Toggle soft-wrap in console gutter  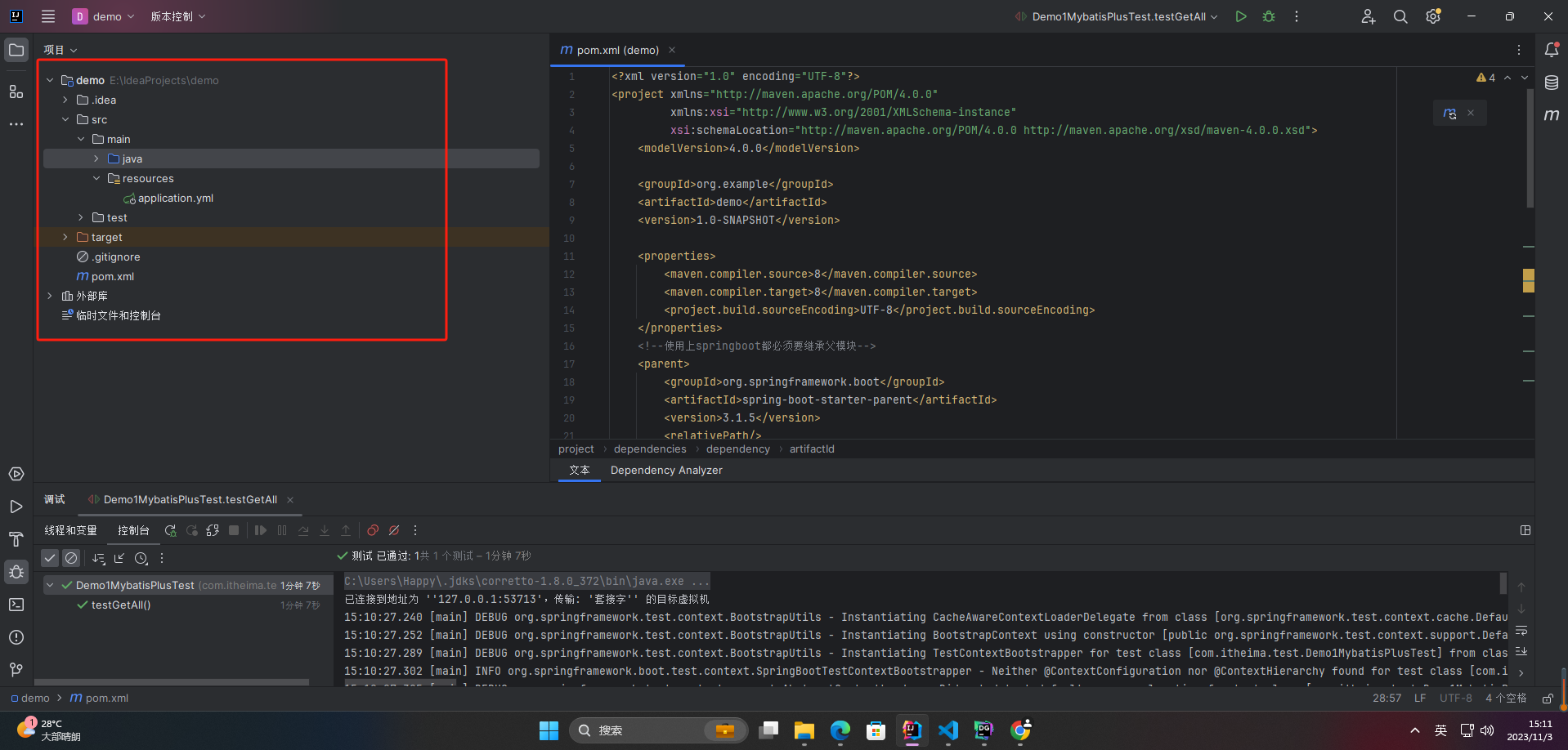point(1521,631)
